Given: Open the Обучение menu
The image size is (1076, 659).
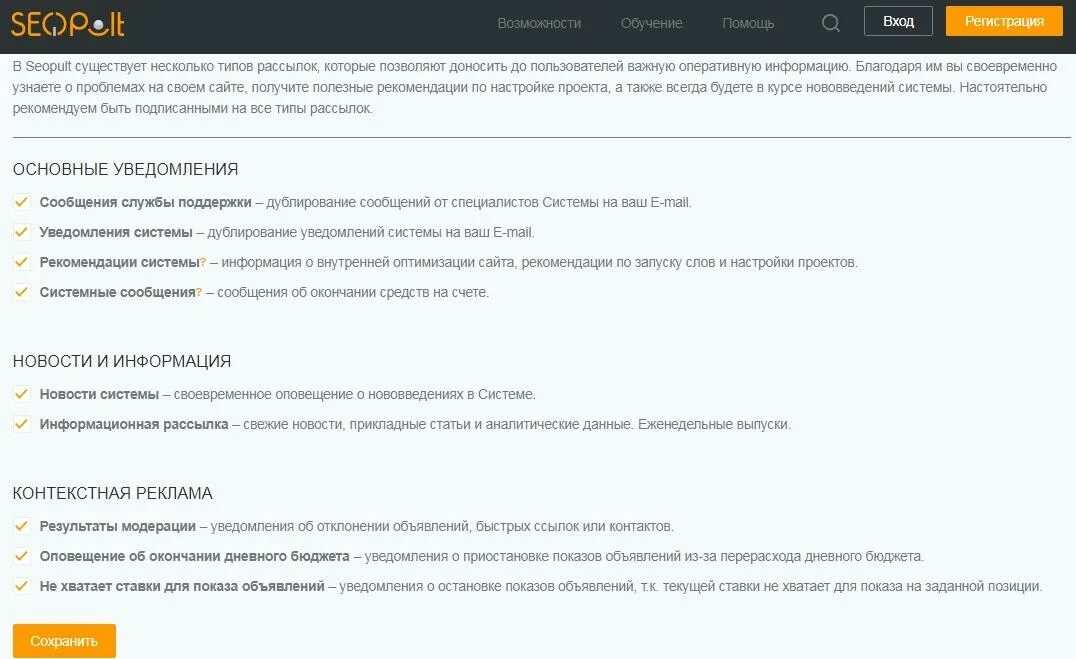Looking at the screenshot, I should (651, 23).
